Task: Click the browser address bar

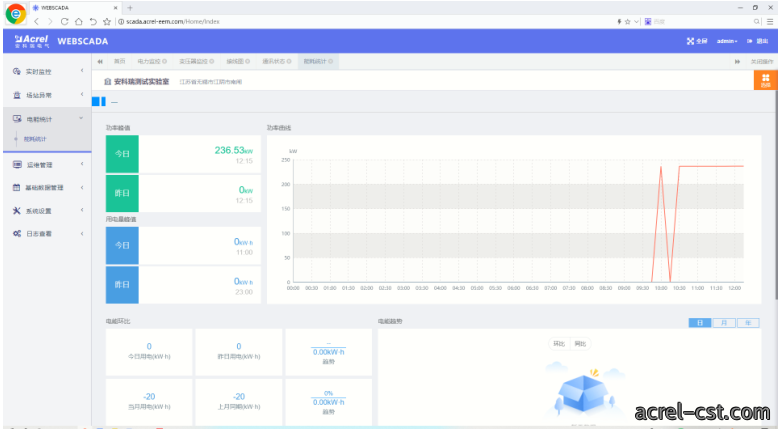Action: 364,21
